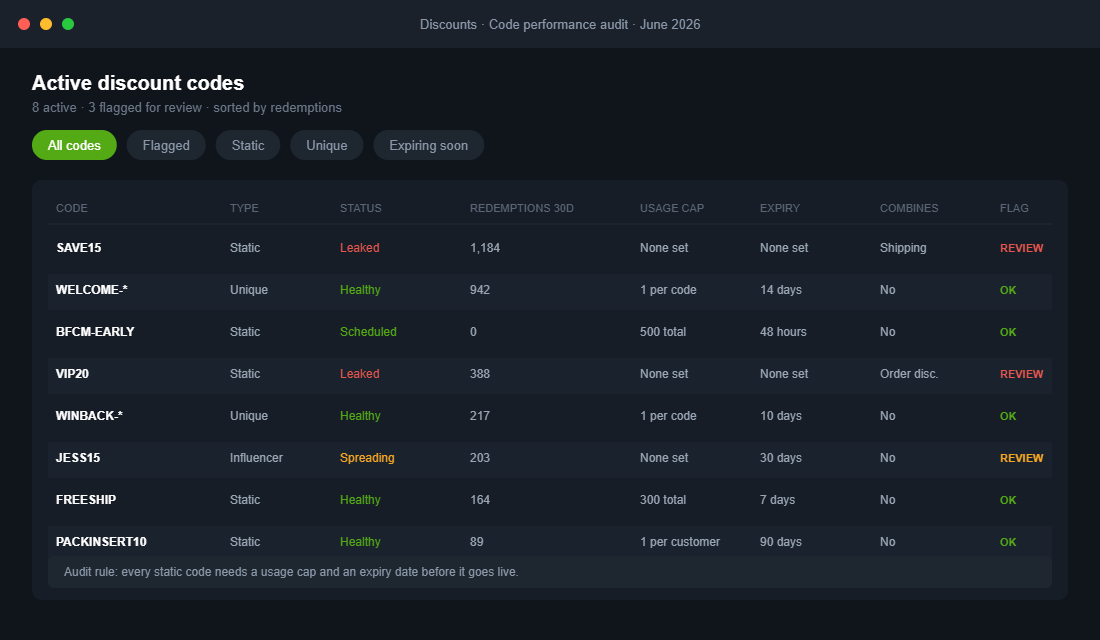Screen dimensions: 1100x640
Task: Click the 1,184 redemptions value
Action: click(485, 248)
